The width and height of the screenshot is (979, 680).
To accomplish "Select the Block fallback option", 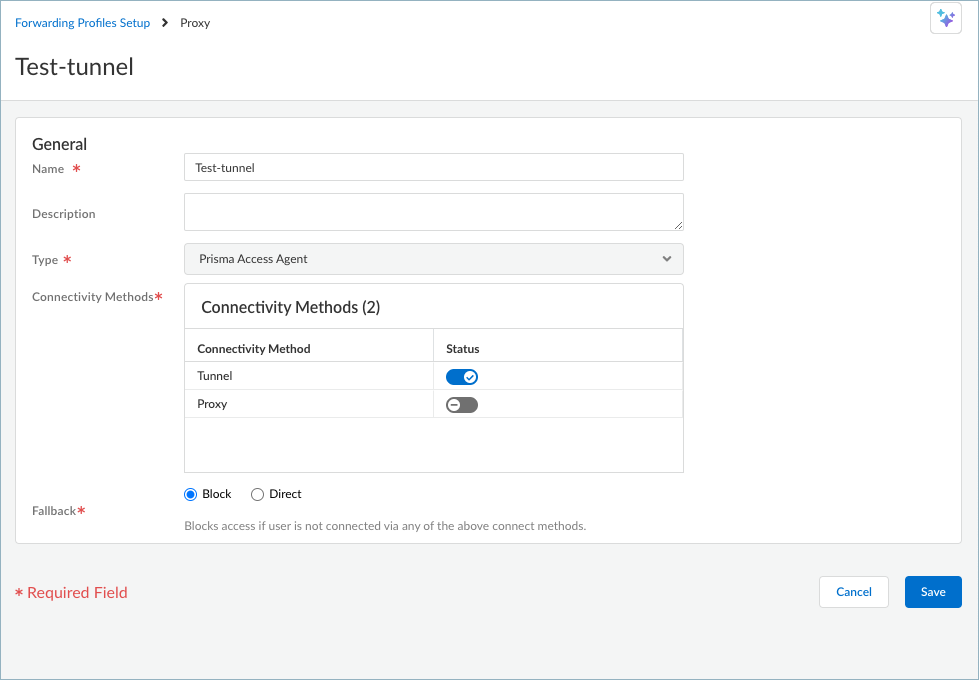I will click(191, 494).
